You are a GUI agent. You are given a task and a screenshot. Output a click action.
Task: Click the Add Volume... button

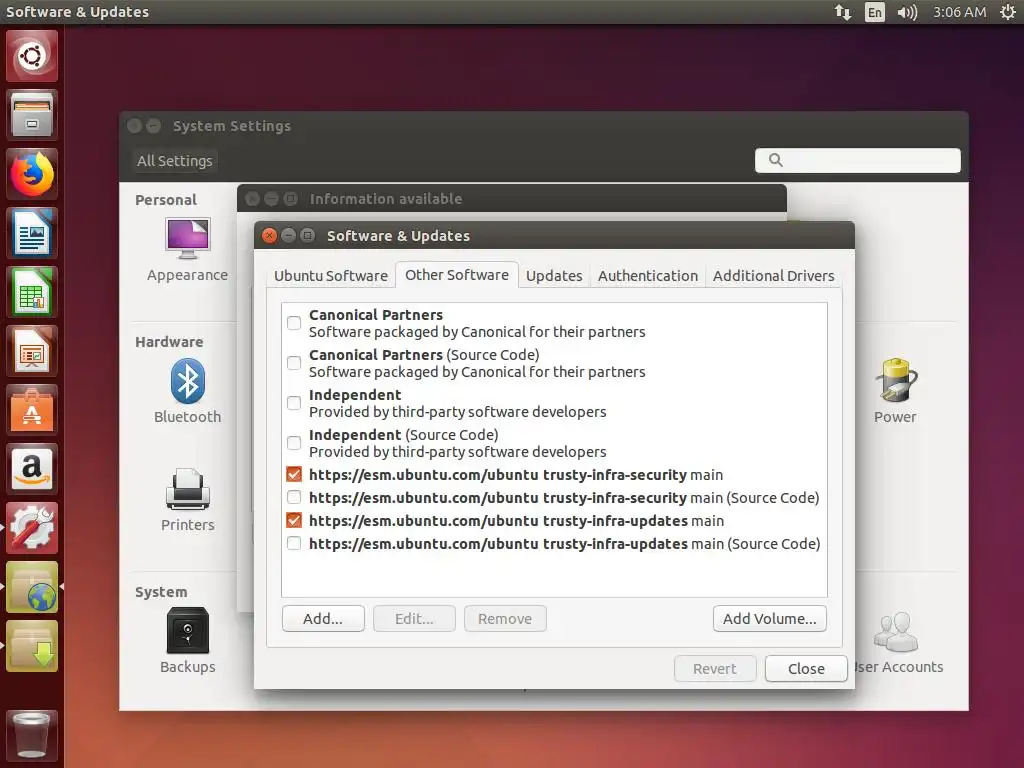click(x=769, y=618)
